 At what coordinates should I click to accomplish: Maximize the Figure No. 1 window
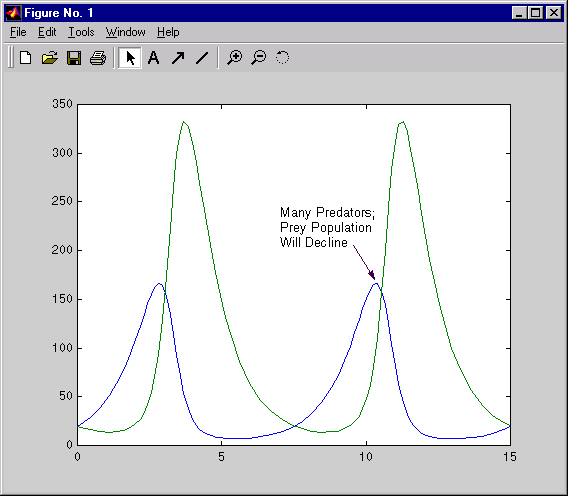536,13
